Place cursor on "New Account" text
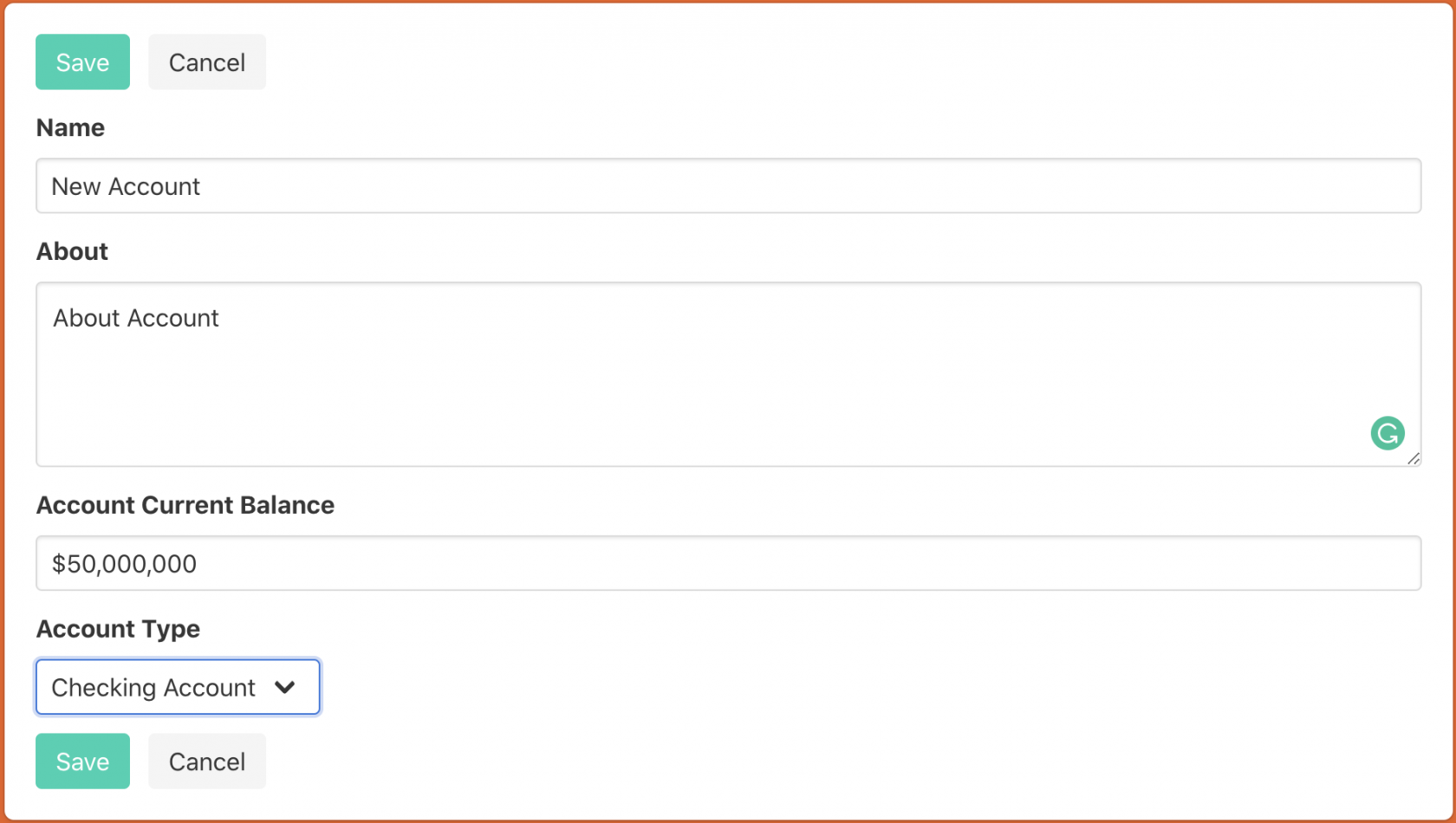The width and height of the screenshot is (1456, 823). (126, 187)
